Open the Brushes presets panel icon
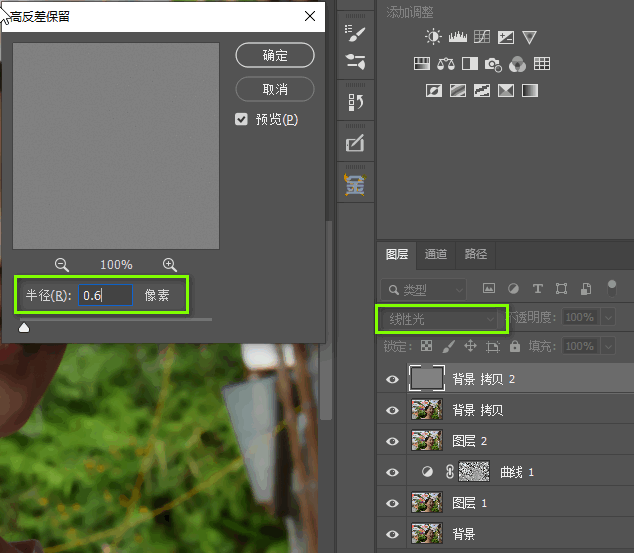 click(x=355, y=62)
